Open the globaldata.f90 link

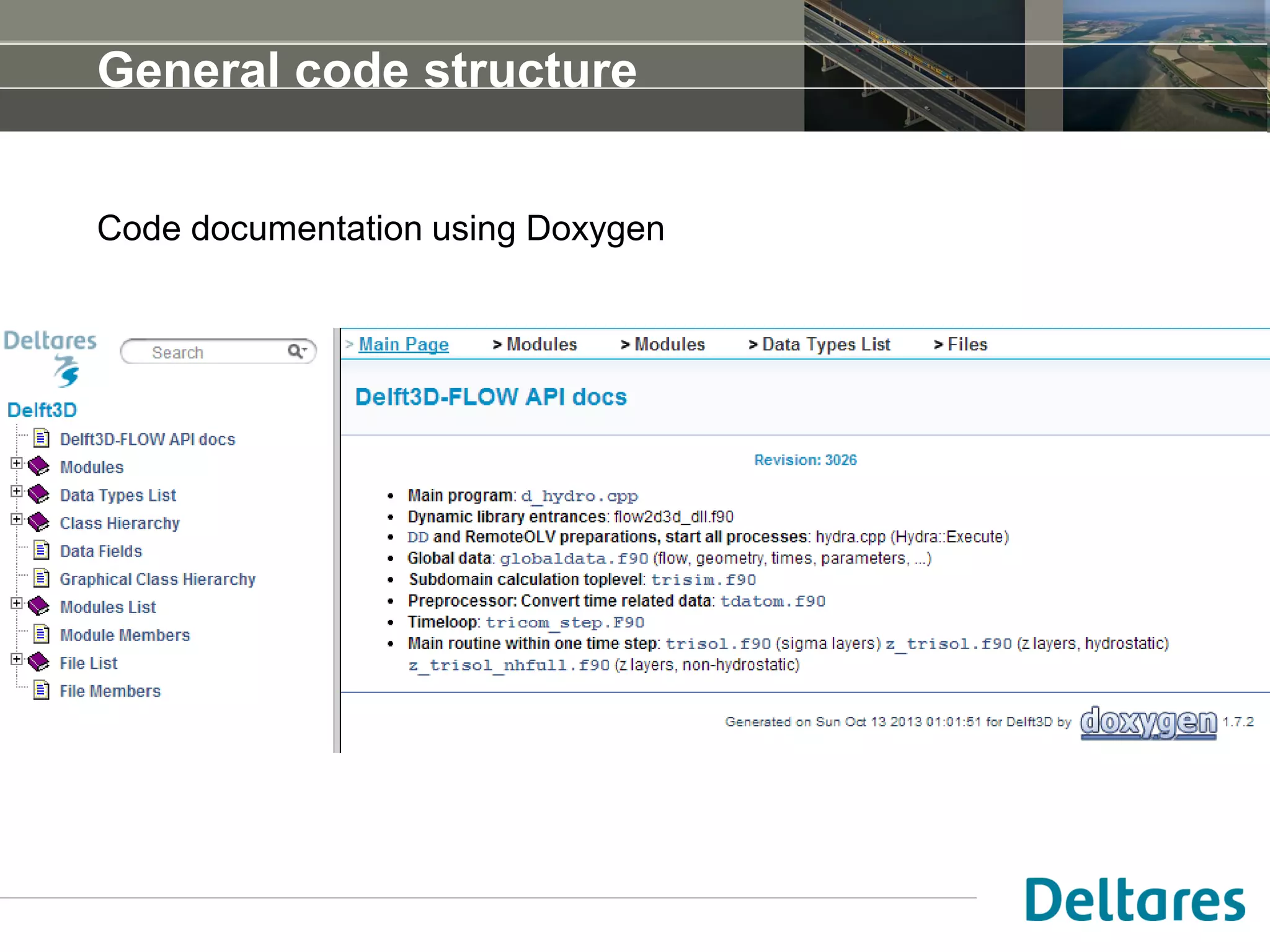(574, 558)
